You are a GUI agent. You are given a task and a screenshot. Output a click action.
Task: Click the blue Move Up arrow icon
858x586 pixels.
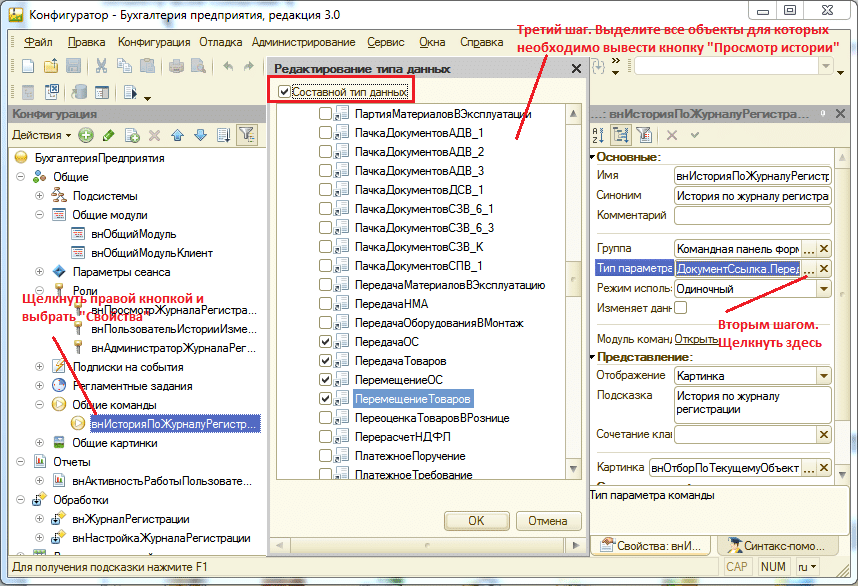[178, 135]
